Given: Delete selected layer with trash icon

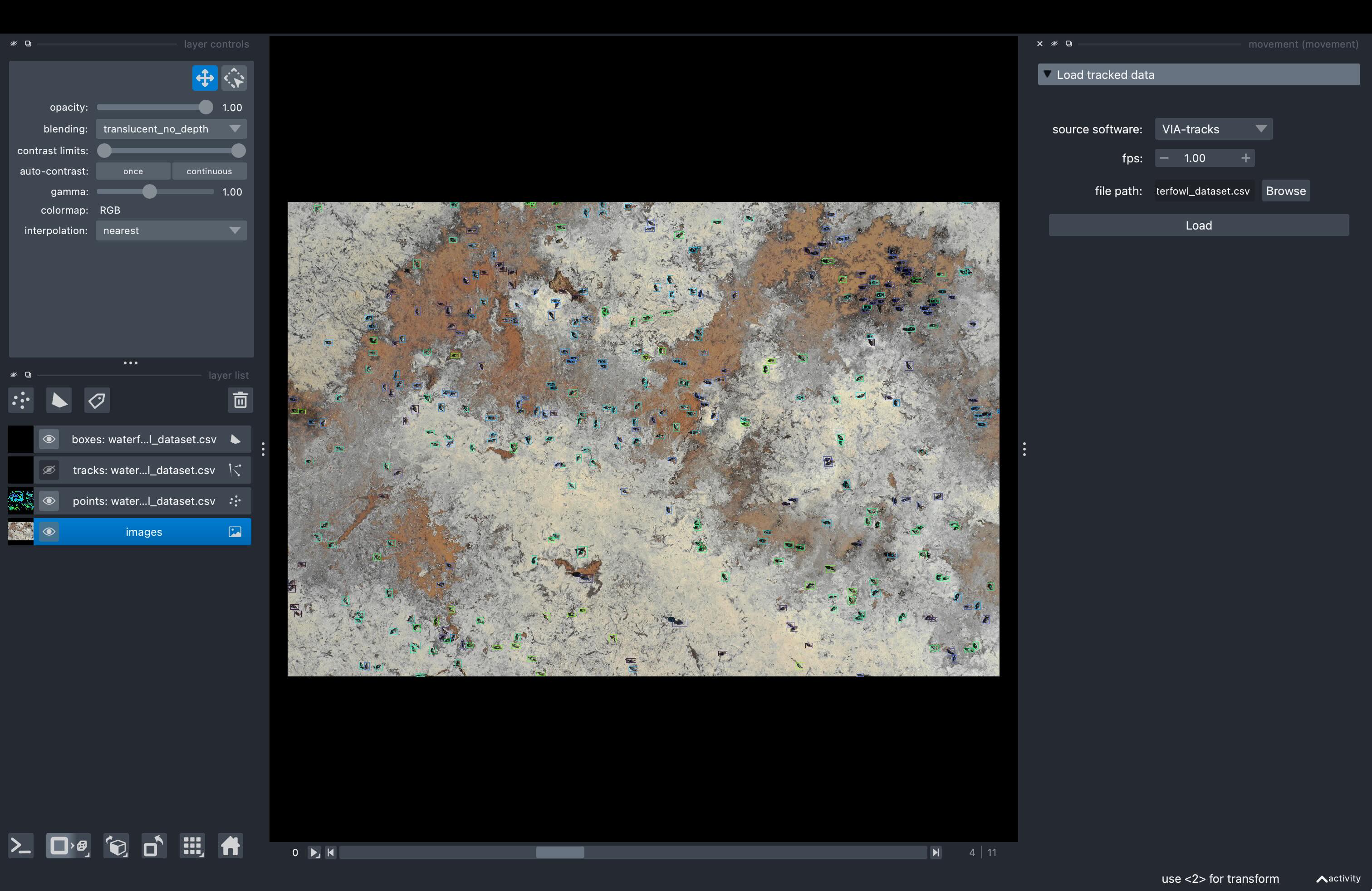Looking at the screenshot, I should (240, 400).
